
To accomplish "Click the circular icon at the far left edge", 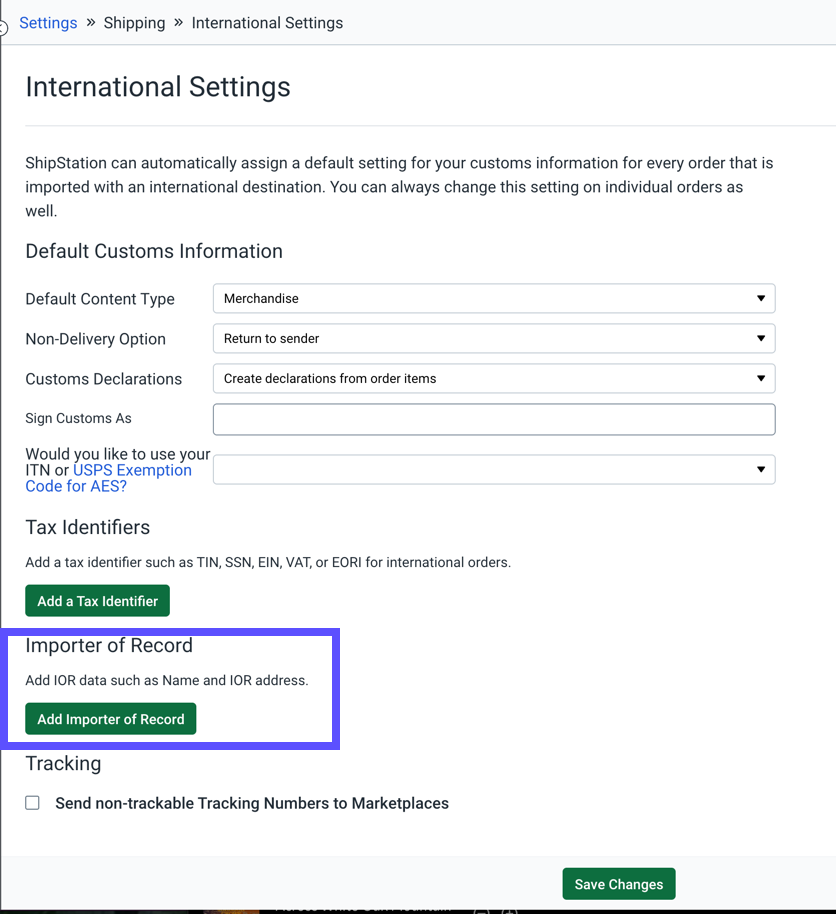I will click(4, 30).
